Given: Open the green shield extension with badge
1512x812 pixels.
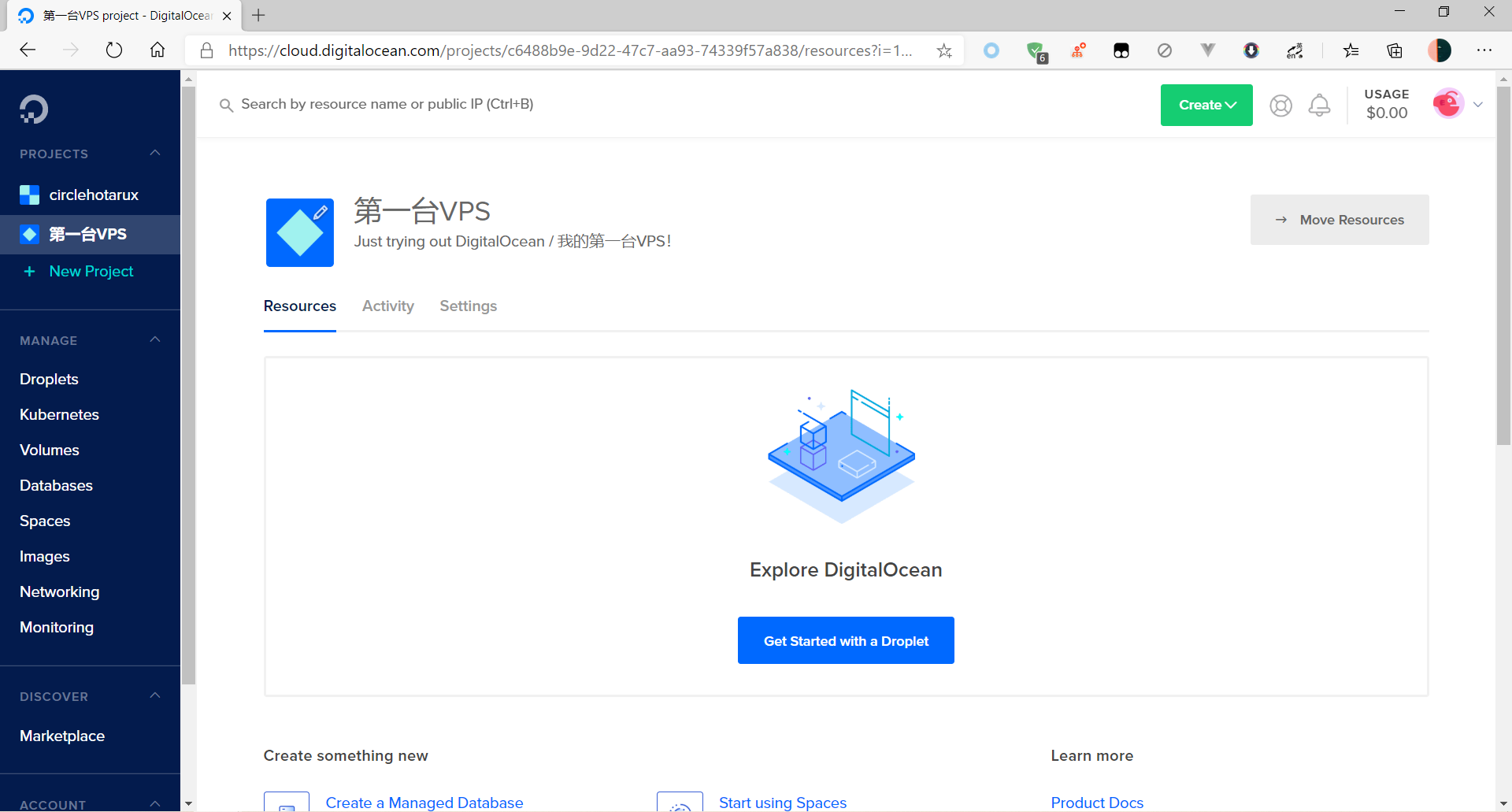Looking at the screenshot, I should pyautogui.click(x=1036, y=51).
